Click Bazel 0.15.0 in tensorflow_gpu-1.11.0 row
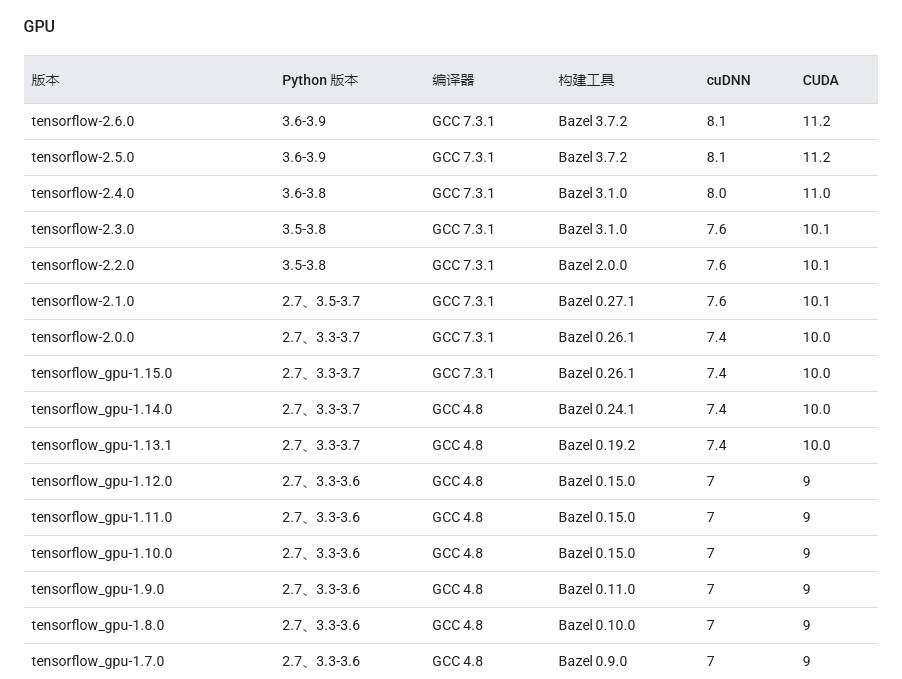This screenshot has width=902, height=679. point(597,517)
